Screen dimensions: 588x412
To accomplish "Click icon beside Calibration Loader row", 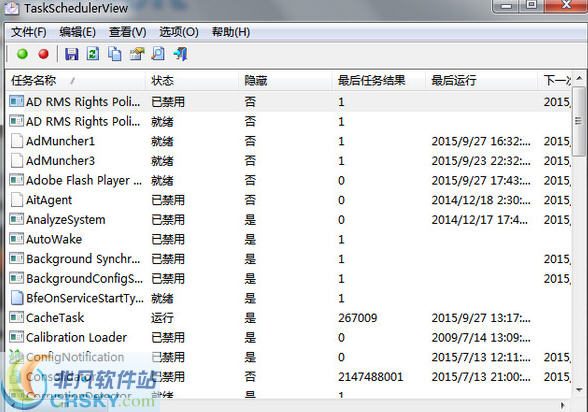I will (x=16, y=337).
